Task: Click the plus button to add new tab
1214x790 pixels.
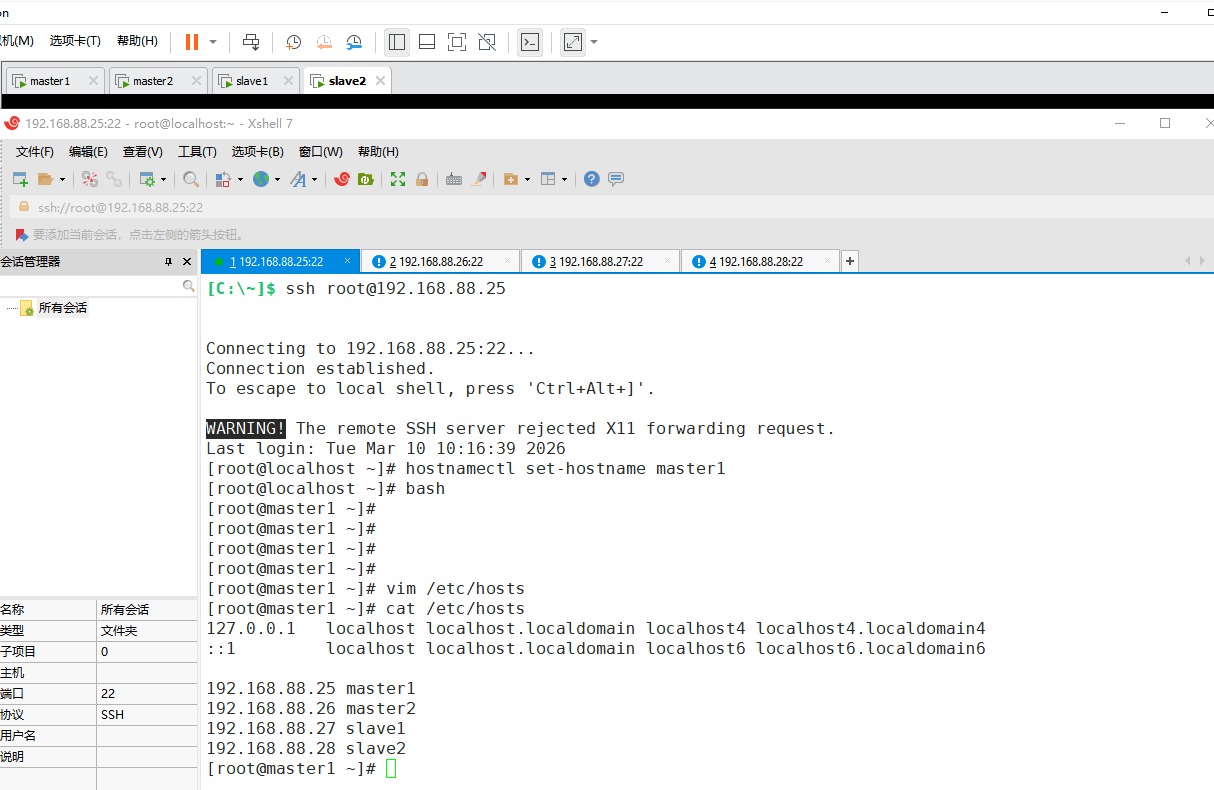Action: pyautogui.click(x=850, y=262)
